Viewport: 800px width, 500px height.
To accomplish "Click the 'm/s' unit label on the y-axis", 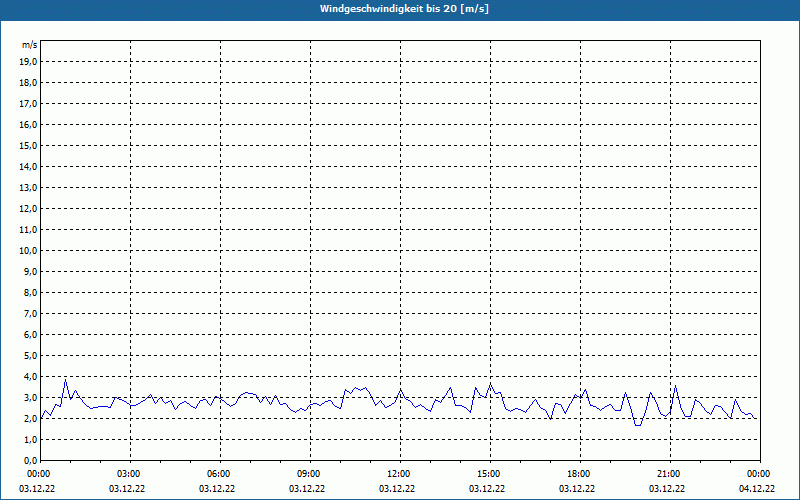I will coord(30,45).
